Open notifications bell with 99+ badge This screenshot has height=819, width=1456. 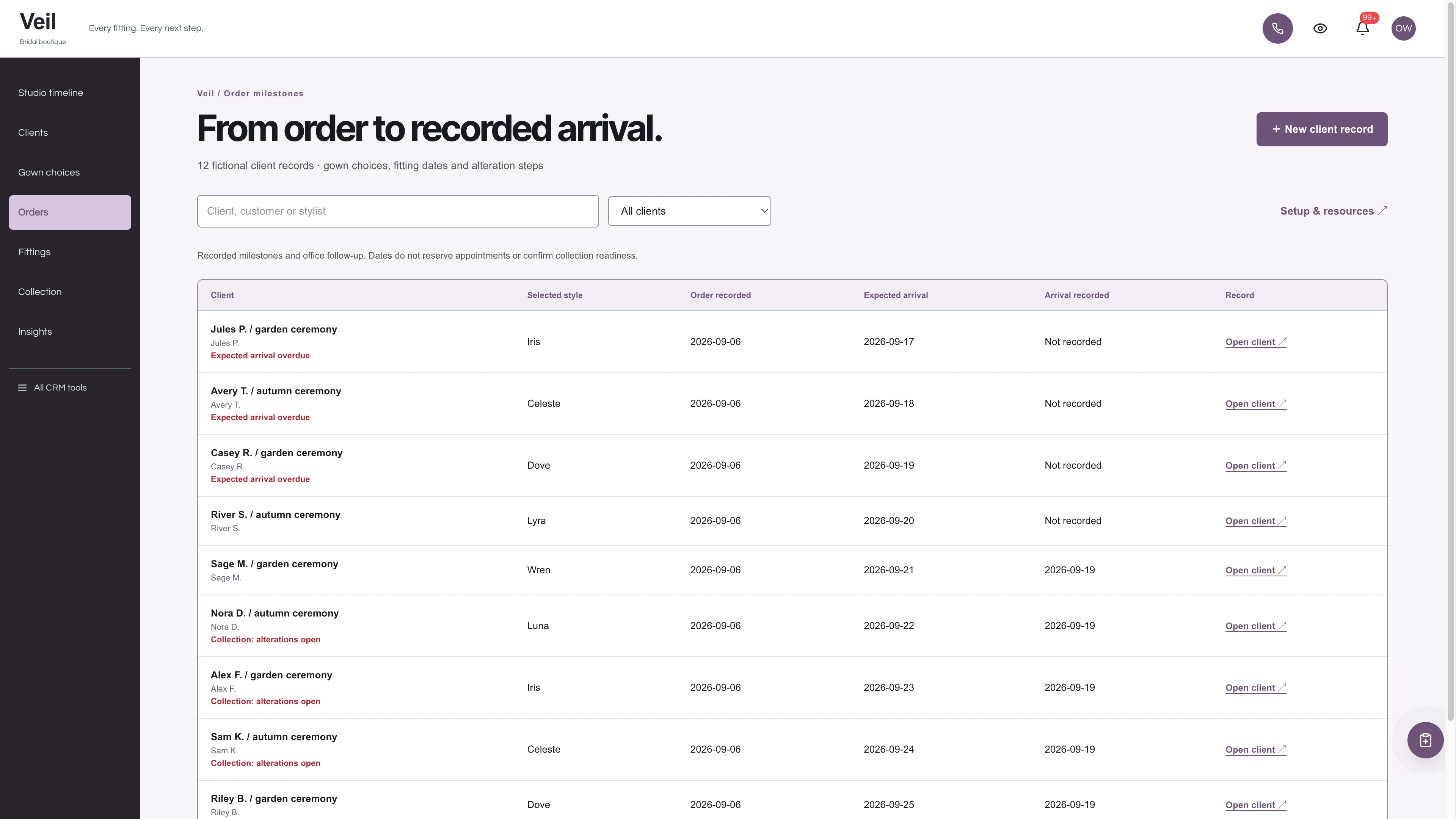(x=1363, y=28)
